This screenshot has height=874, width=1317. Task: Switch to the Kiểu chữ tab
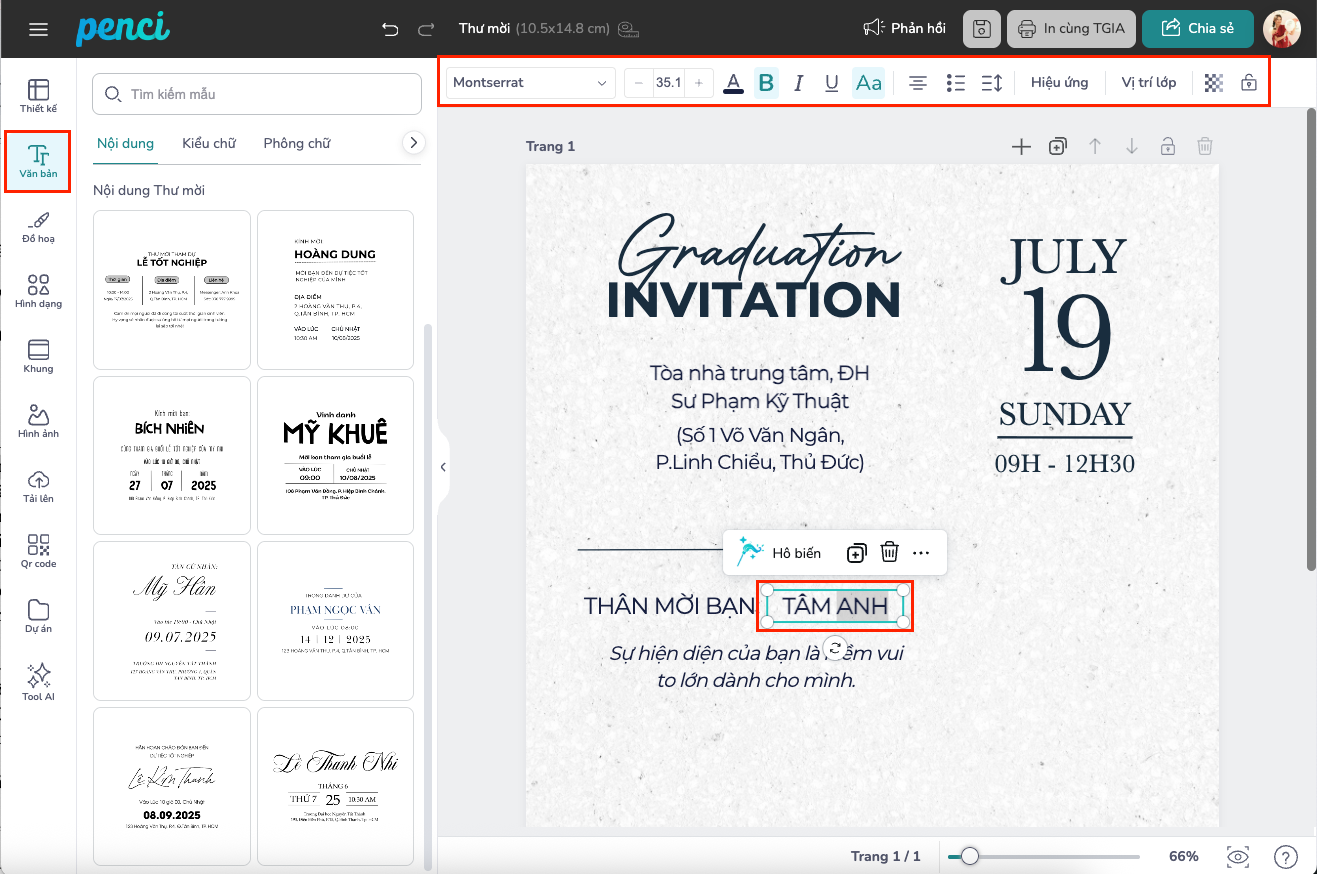point(209,143)
